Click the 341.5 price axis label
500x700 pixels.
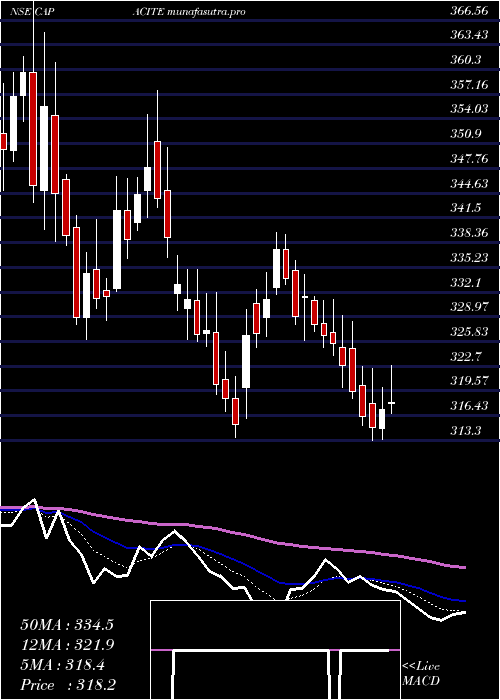[466, 208]
